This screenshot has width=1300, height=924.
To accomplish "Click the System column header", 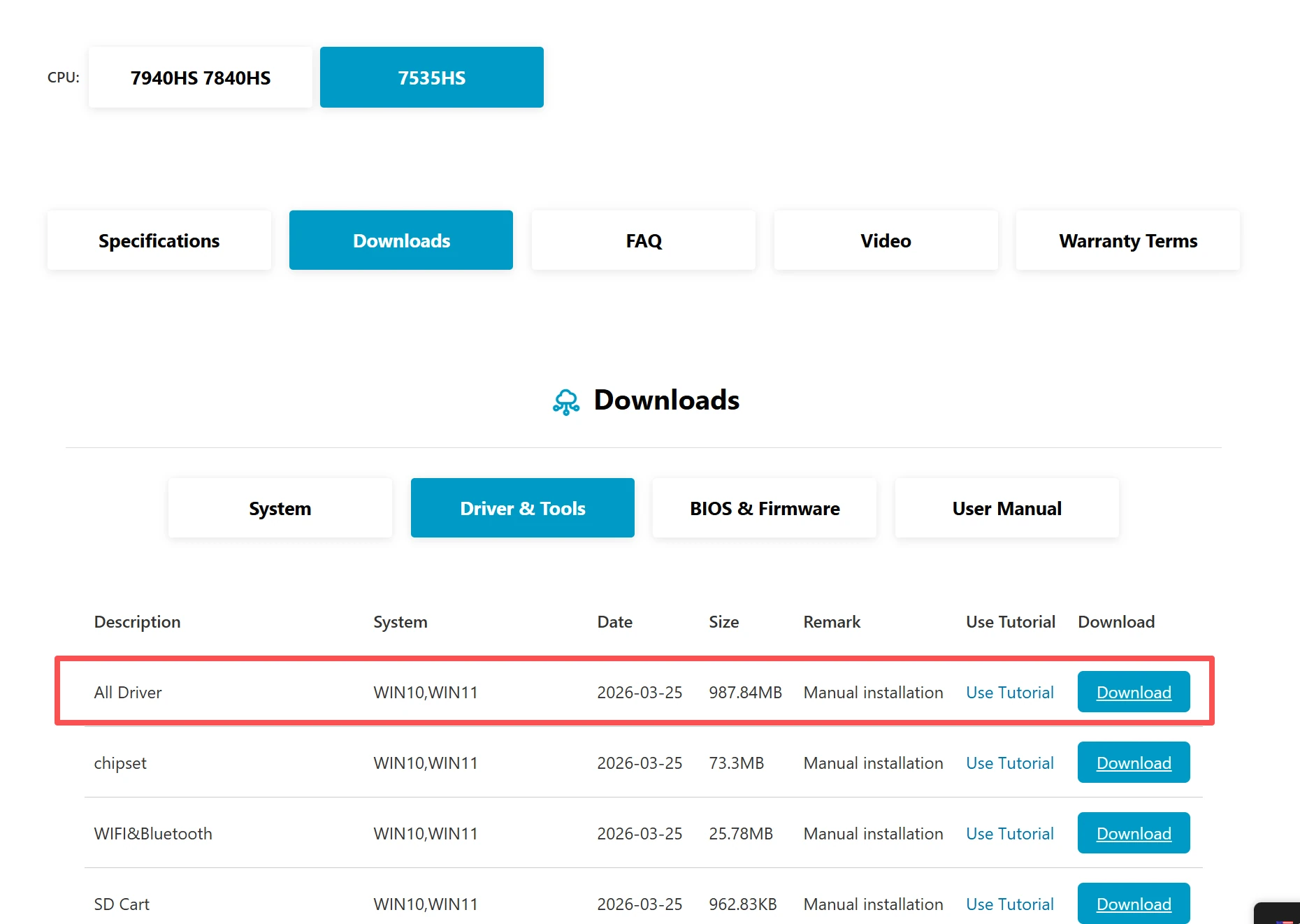I will click(x=400, y=622).
